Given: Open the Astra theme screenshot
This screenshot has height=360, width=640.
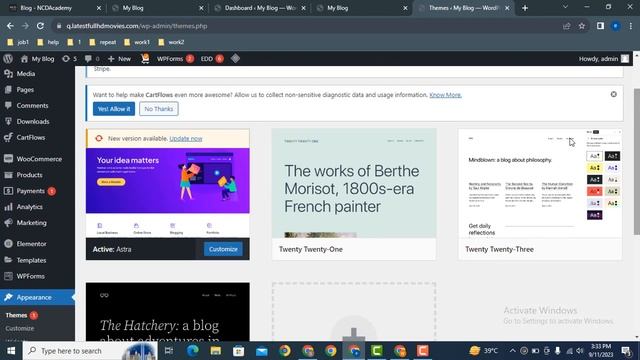Looking at the screenshot, I should click(x=168, y=193).
